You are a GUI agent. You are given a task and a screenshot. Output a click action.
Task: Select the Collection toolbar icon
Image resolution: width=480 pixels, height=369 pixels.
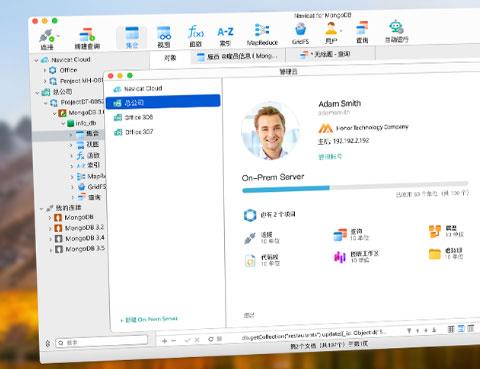132,33
